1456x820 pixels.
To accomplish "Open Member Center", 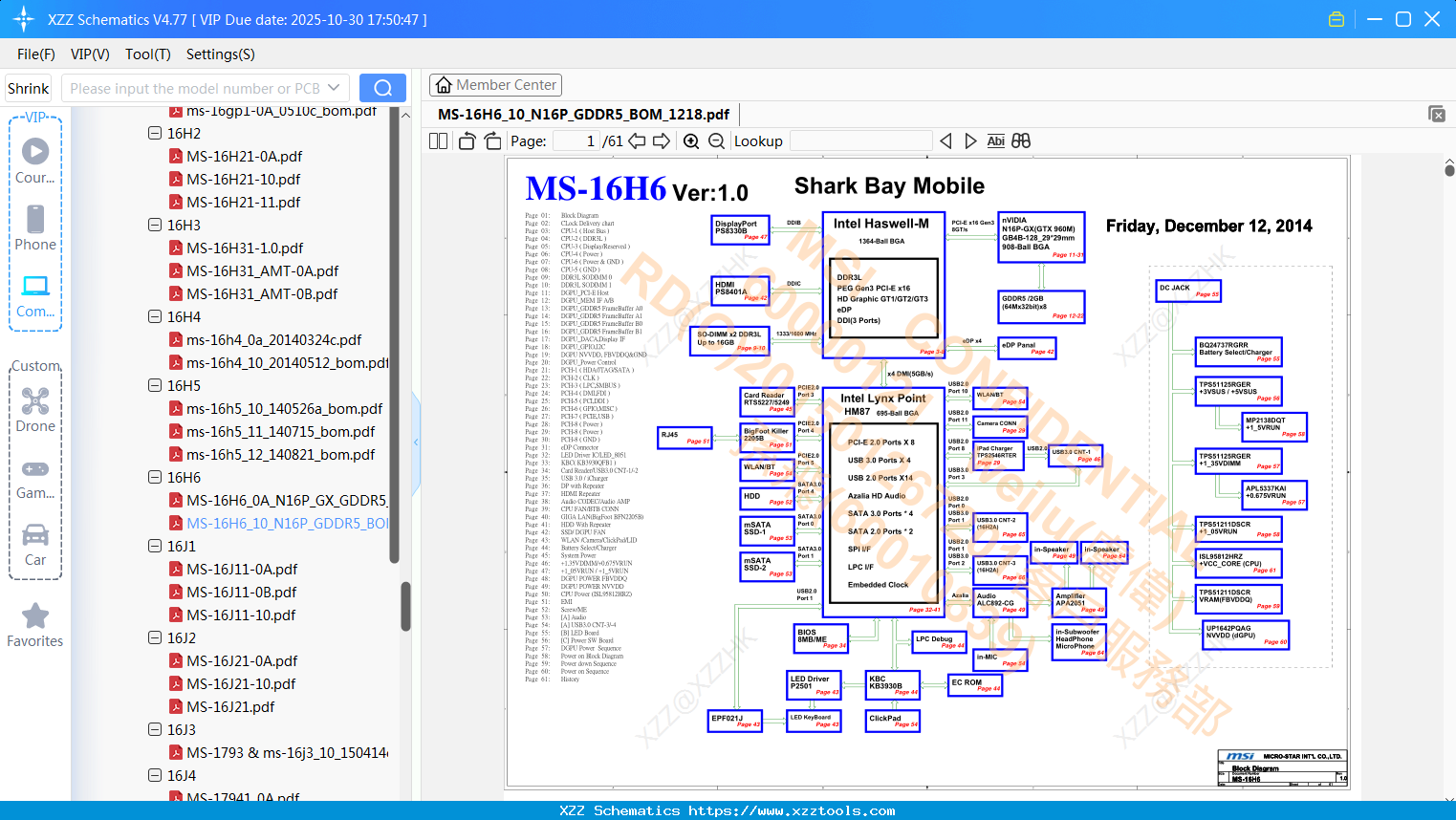I will click(x=495, y=85).
